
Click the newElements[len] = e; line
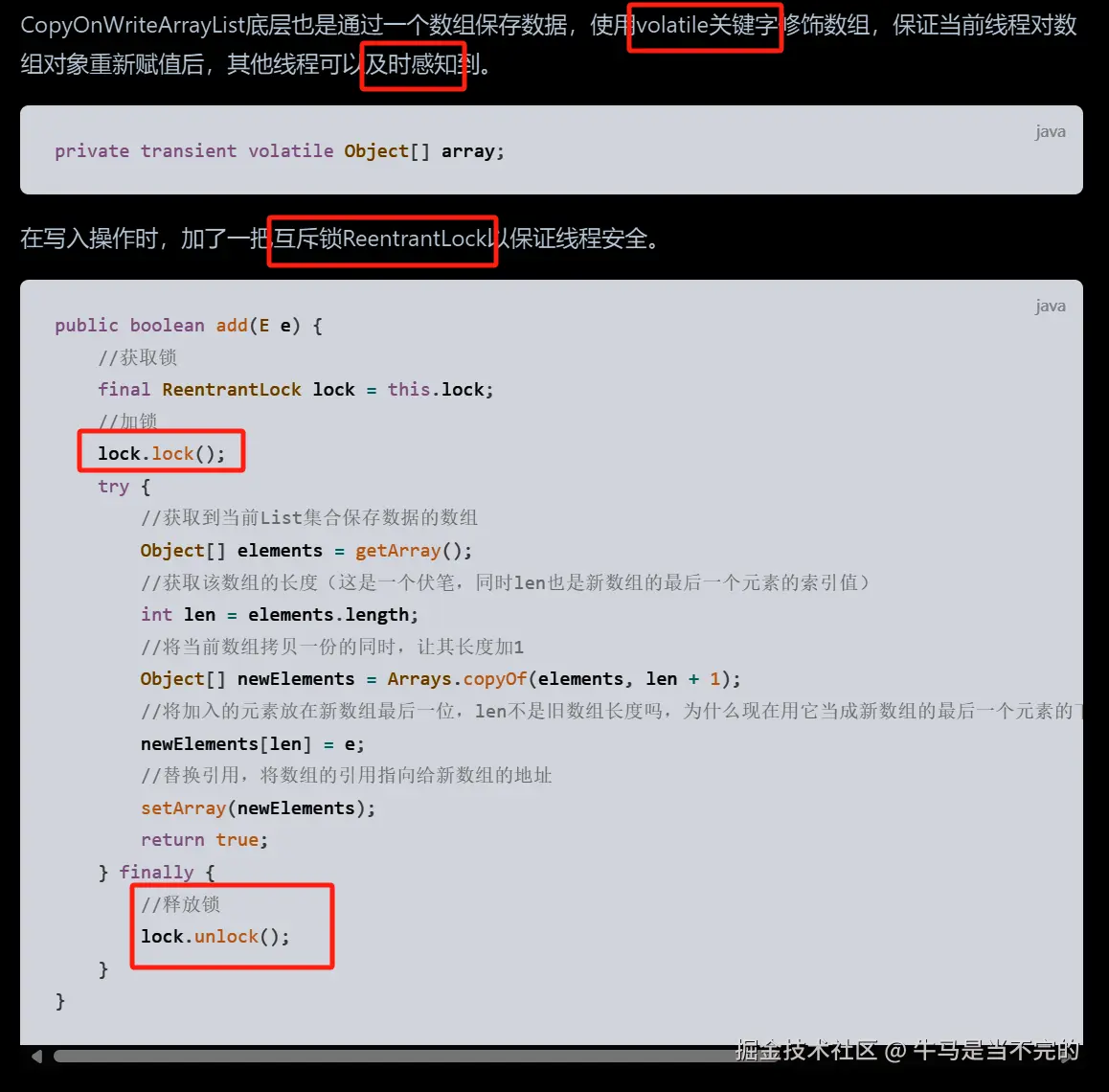point(253,744)
